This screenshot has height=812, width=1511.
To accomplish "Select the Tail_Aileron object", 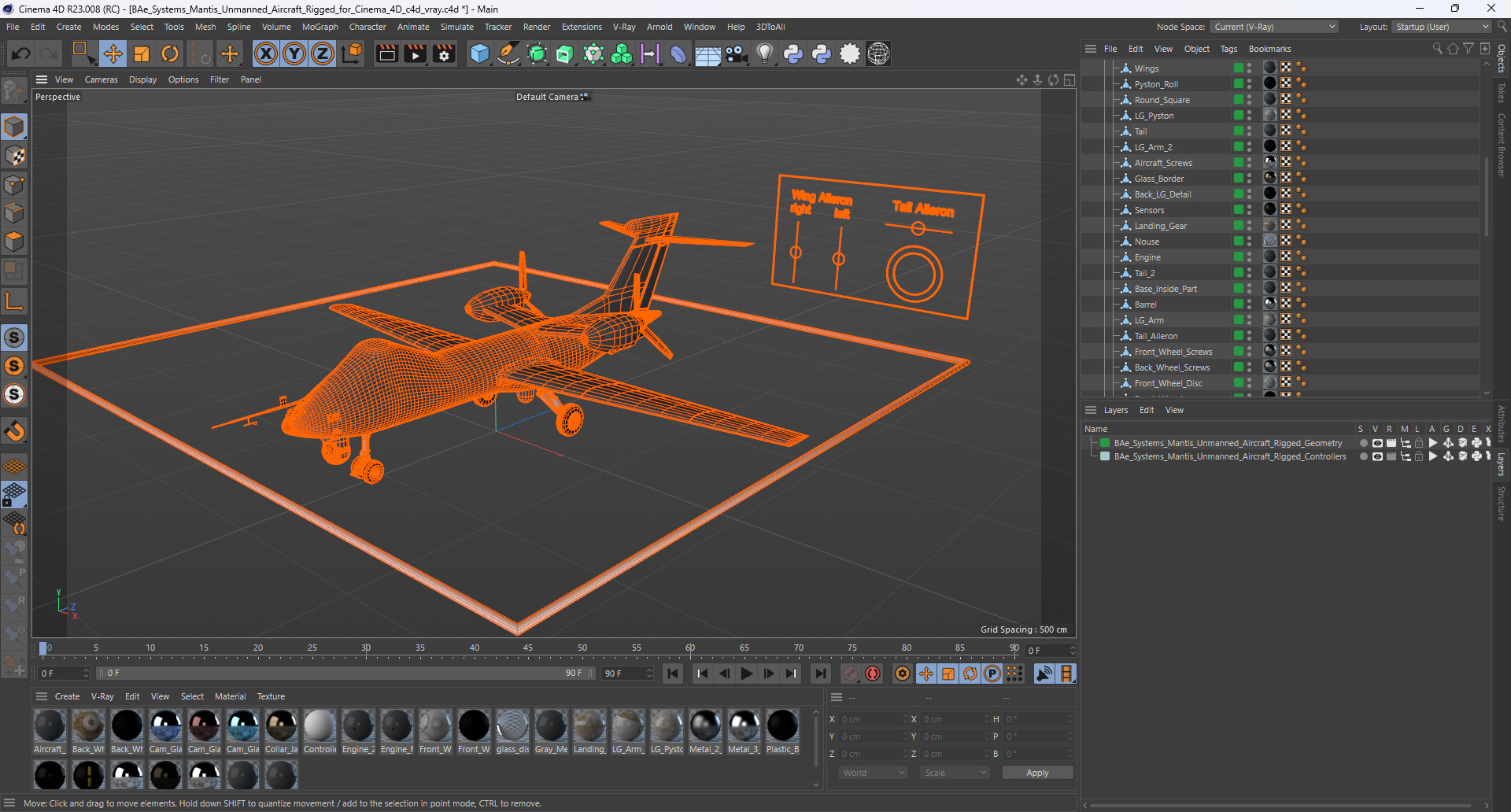I will pyautogui.click(x=1155, y=336).
